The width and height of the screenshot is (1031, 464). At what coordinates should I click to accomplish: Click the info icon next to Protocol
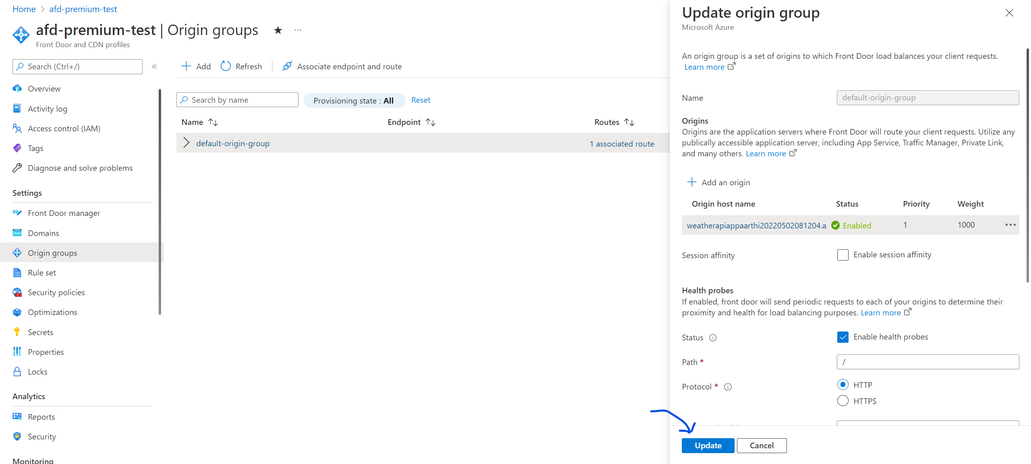point(728,387)
